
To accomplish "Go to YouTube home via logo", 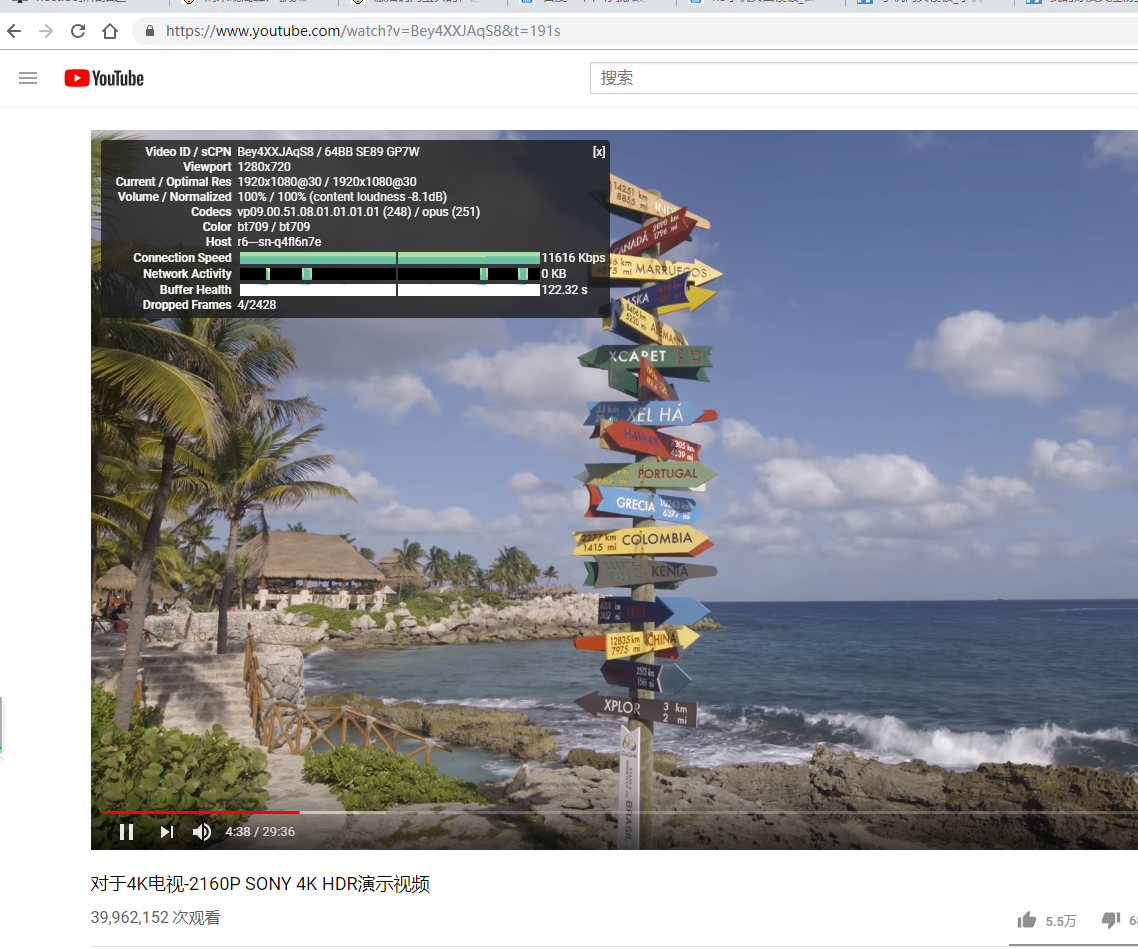I will tap(104, 78).
